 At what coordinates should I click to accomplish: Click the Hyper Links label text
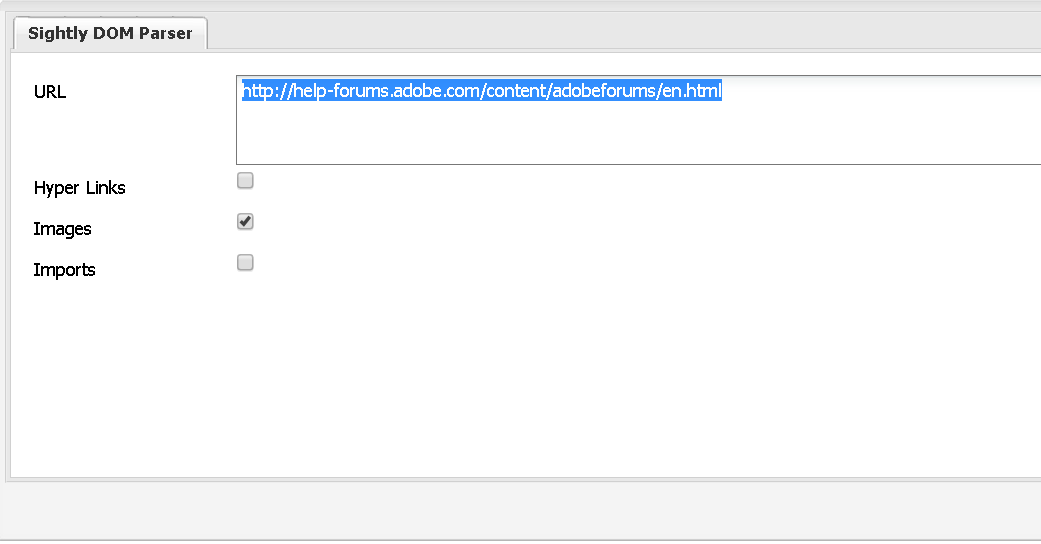[80, 188]
